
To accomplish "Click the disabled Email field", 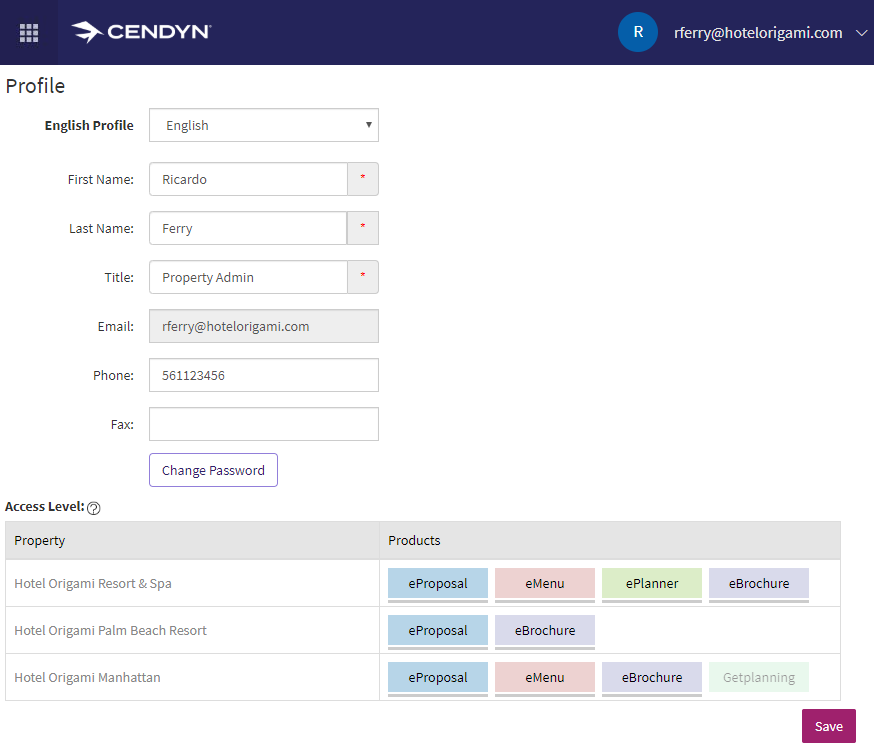I will pyautogui.click(x=264, y=327).
